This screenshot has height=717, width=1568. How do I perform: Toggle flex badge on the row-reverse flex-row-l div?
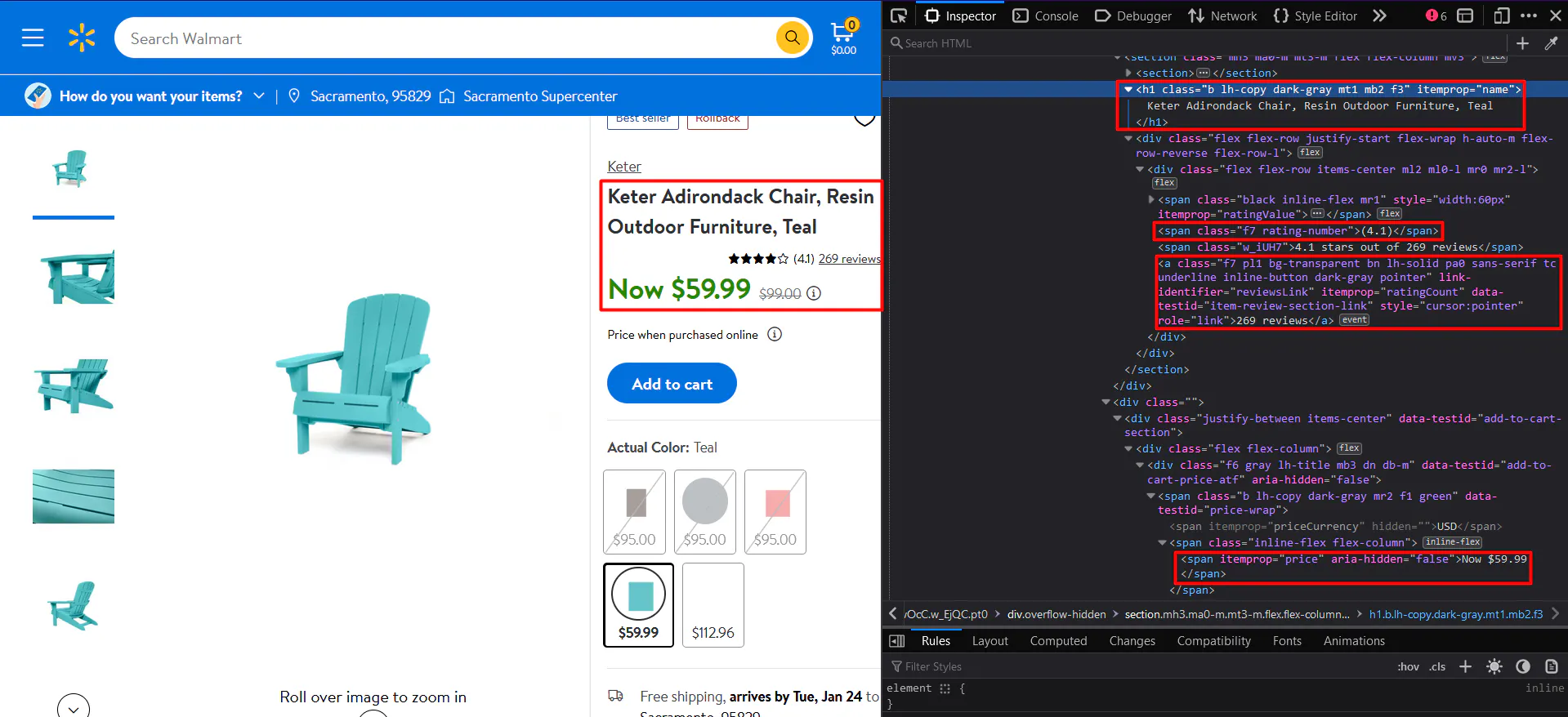tap(1310, 153)
